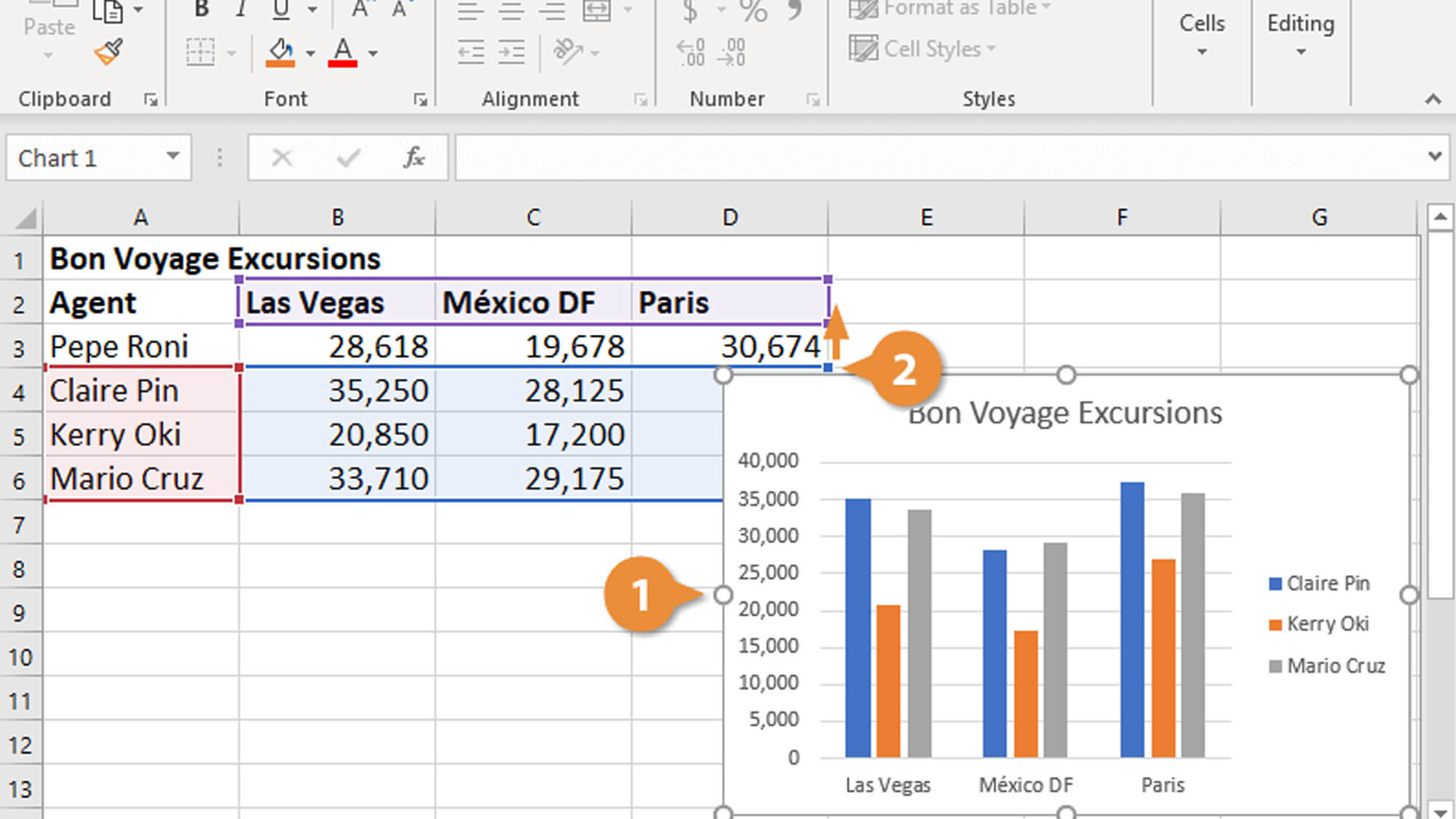Apply the orange Fill Color
1456x819 pixels.
point(280,52)
